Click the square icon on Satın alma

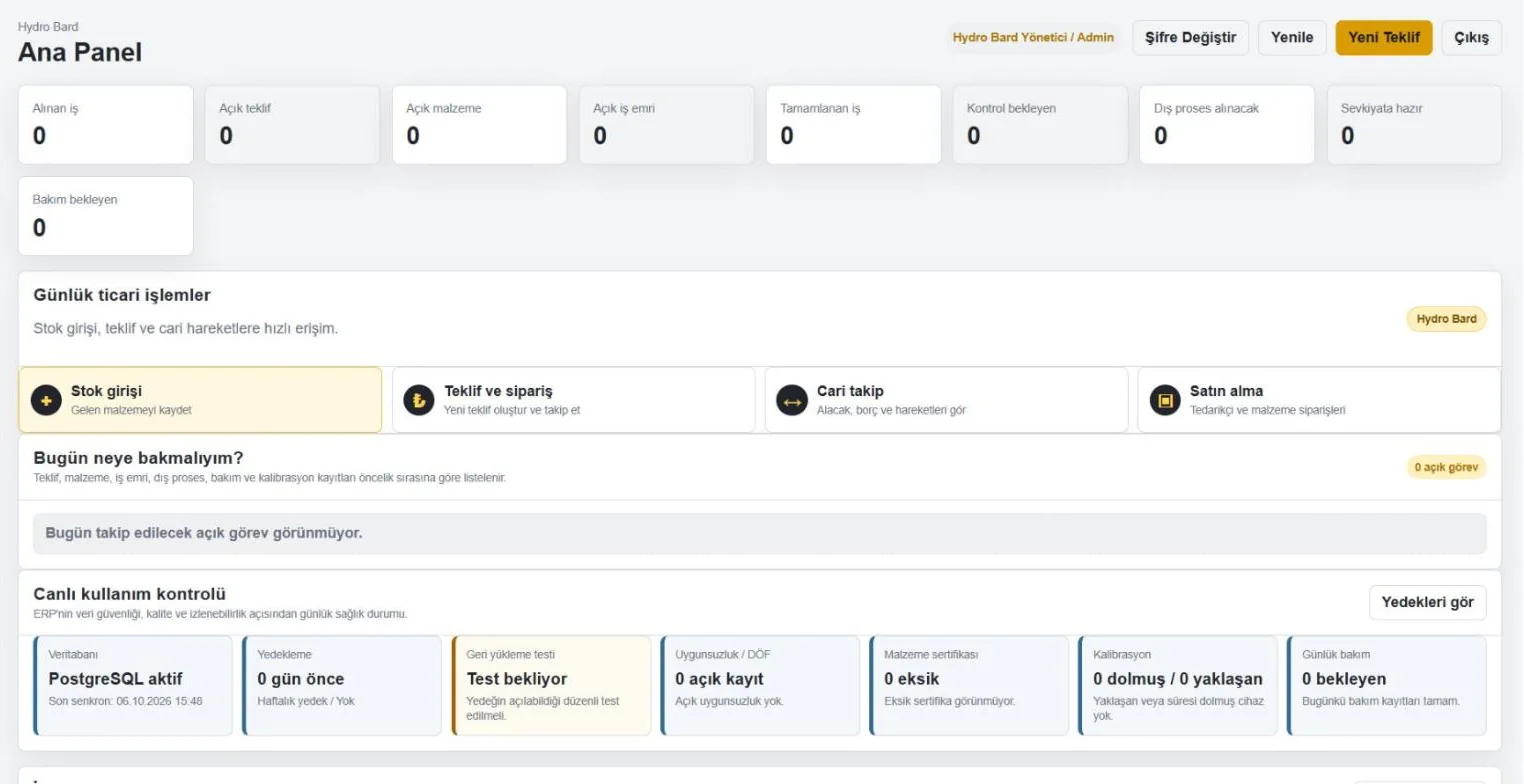tap(1165, 400)
